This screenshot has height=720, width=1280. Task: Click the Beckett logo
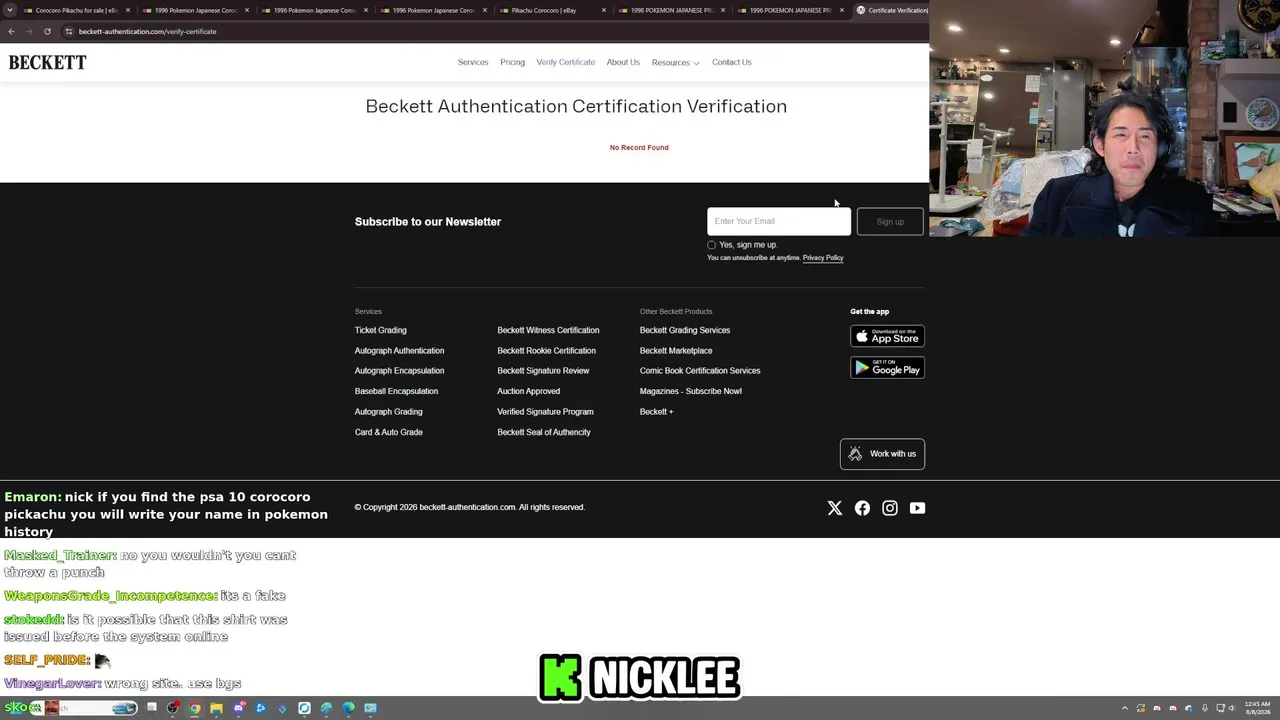pos(47,62)
